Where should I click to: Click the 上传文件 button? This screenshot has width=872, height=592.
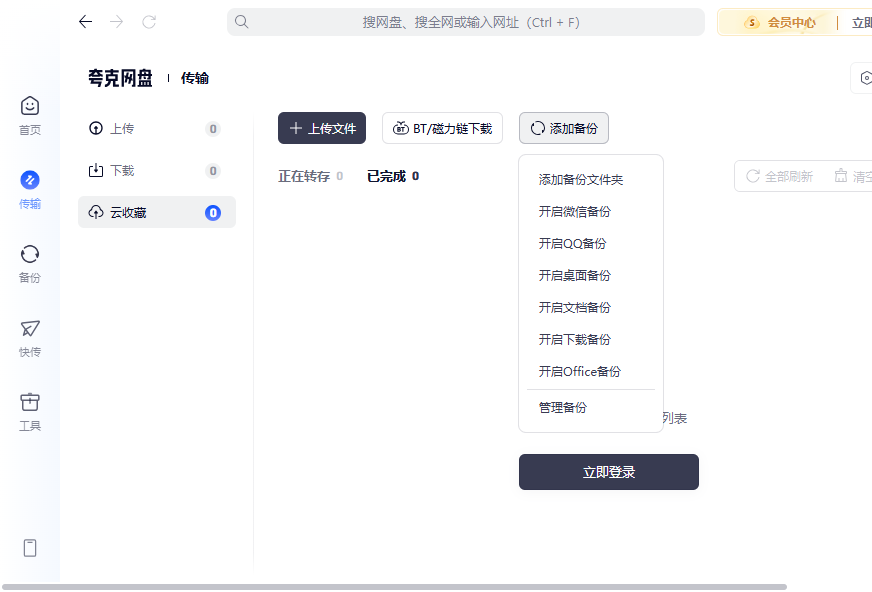pyautogui.click(x=322, y=128)
